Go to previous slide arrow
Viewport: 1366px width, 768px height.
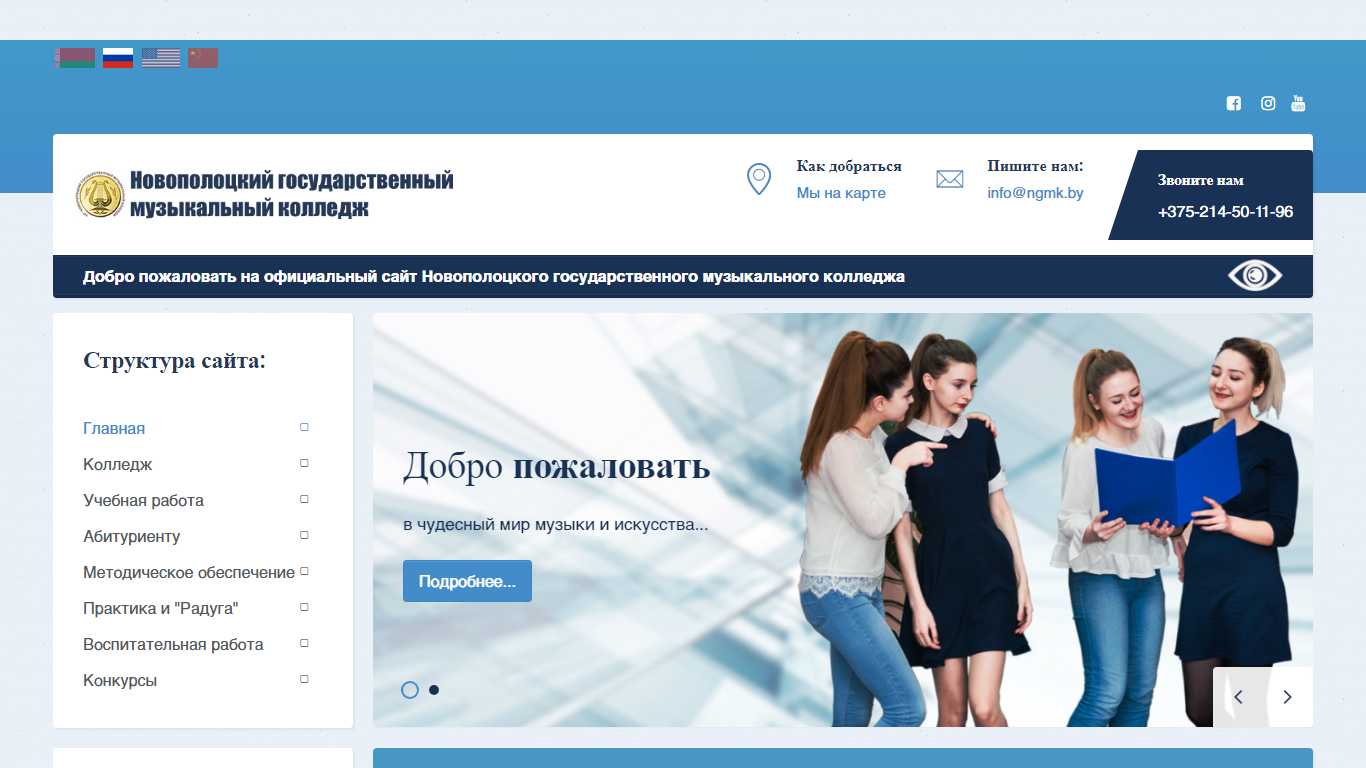(x=1238, y=697)
